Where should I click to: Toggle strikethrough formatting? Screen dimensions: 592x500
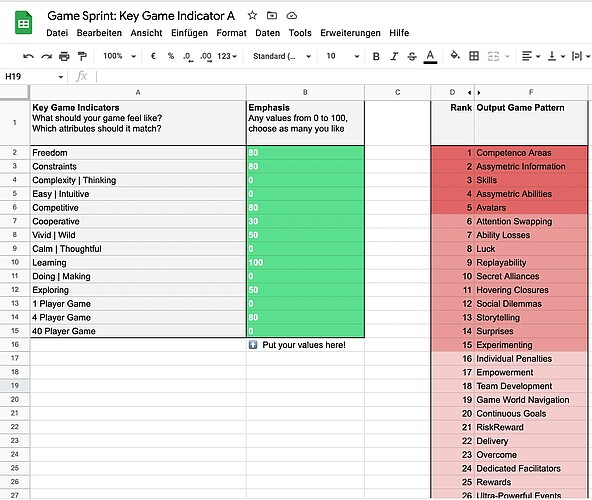click(x=412, y=56)
